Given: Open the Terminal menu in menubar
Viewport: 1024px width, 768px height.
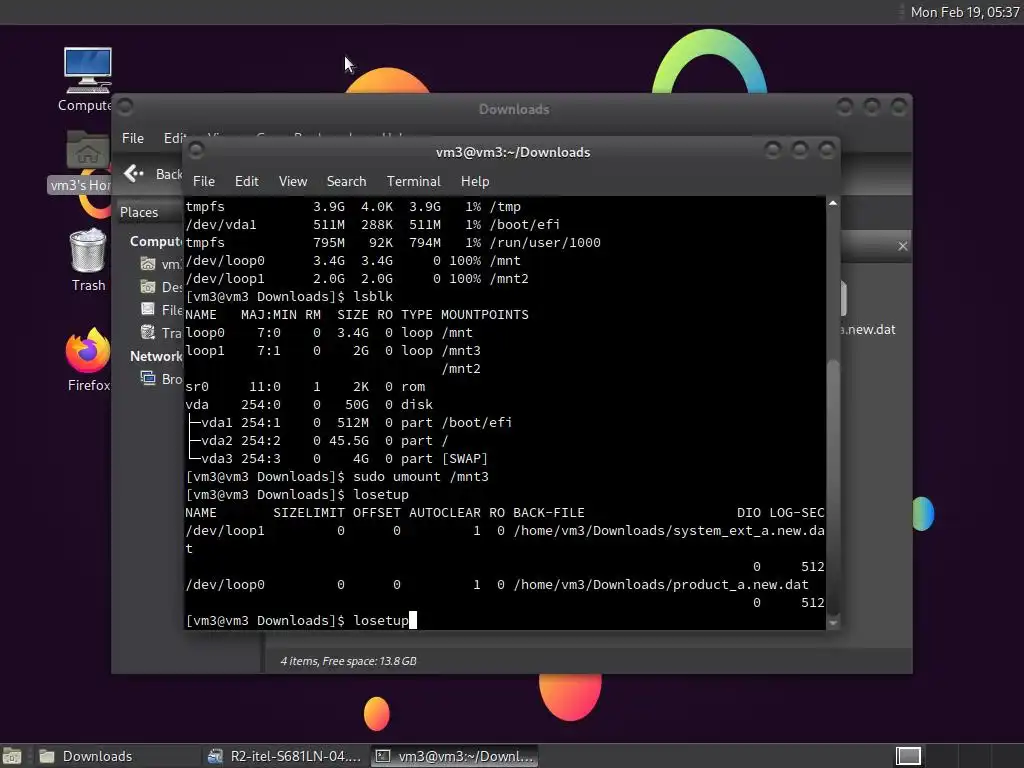Looking at the screenshot, I should pos(413,181).
